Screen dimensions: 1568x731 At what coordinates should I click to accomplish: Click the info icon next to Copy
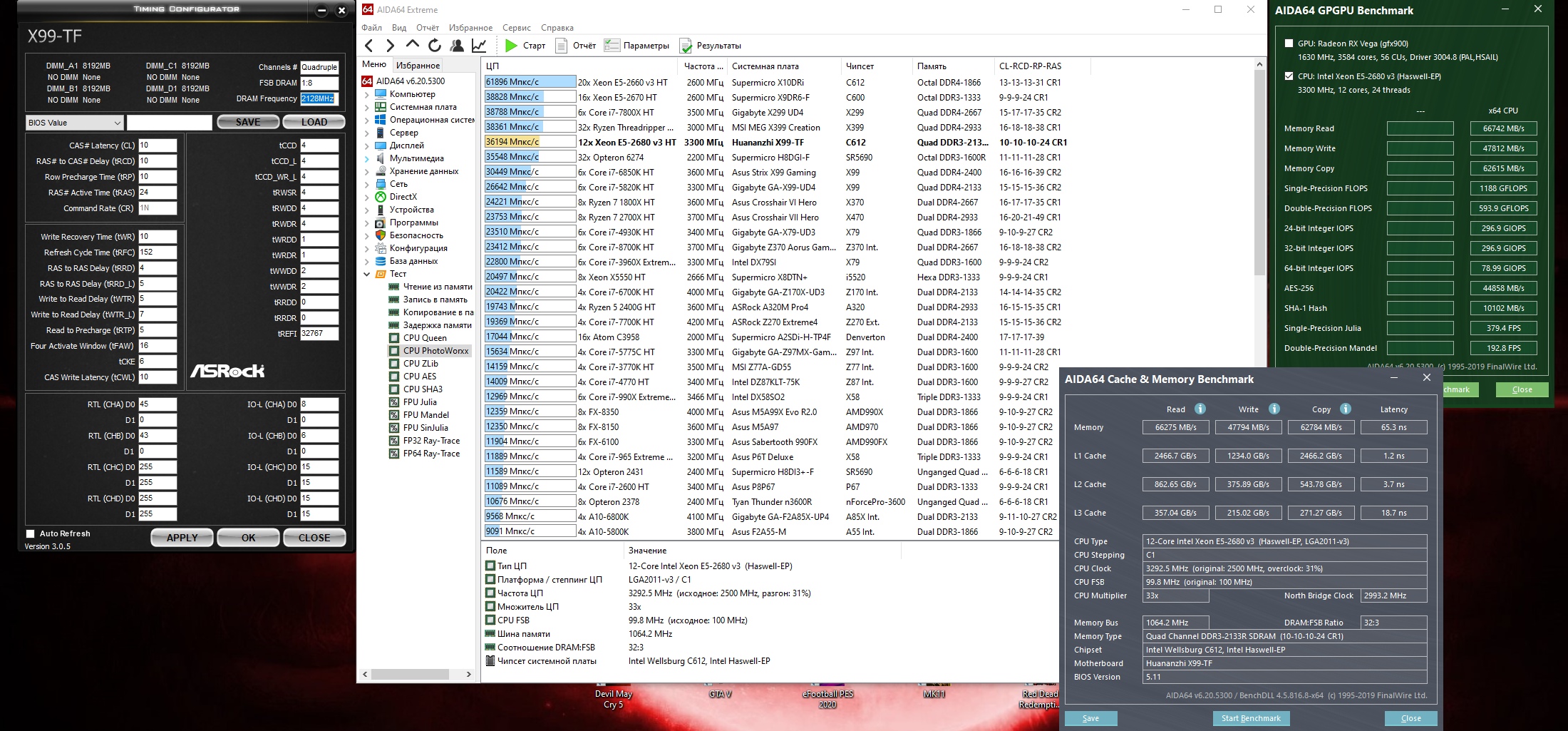click(1346, 409)
